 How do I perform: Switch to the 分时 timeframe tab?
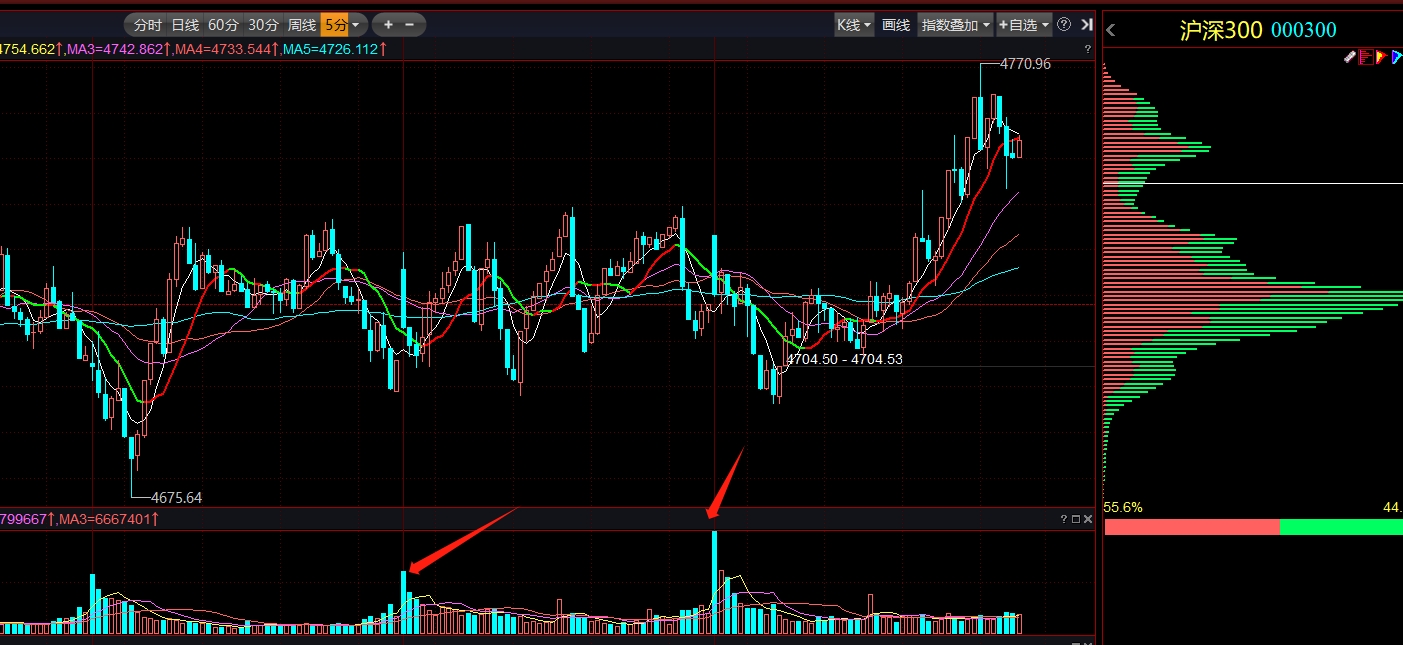pyautogui.click(x=147, y=25)
